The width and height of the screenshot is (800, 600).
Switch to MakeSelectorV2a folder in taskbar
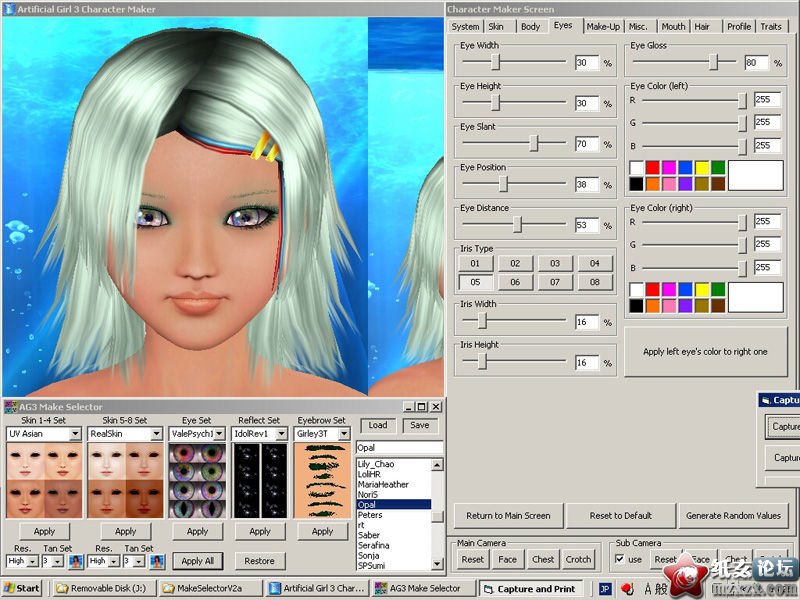[209, 588]
